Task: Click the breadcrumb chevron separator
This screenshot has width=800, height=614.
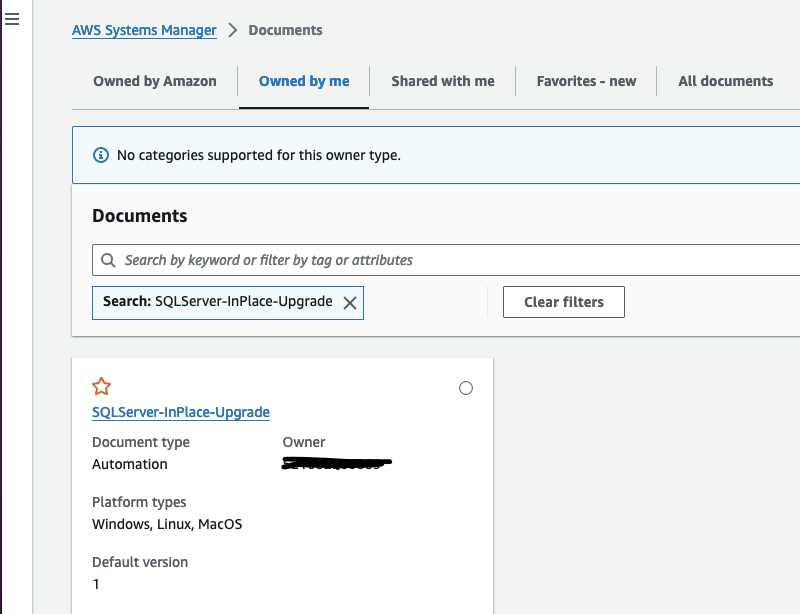Action: [232, 30]
